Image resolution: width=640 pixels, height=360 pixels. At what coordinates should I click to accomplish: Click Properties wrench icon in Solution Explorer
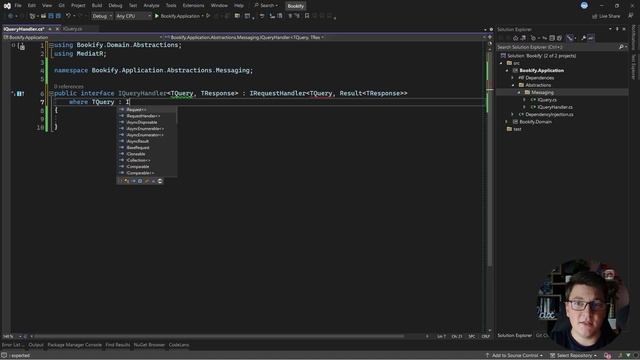point(583,38)
